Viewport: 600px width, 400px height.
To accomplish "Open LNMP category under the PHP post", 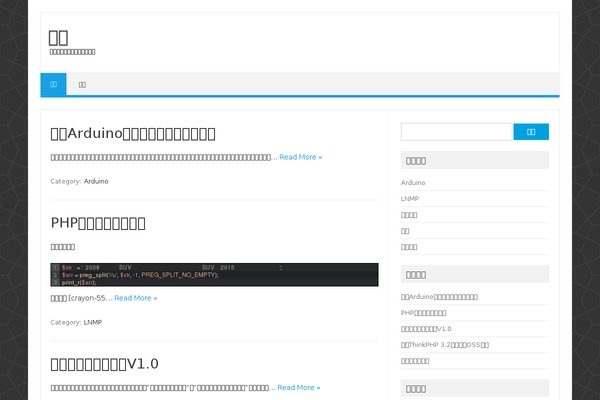I will [x=93, y=322].
